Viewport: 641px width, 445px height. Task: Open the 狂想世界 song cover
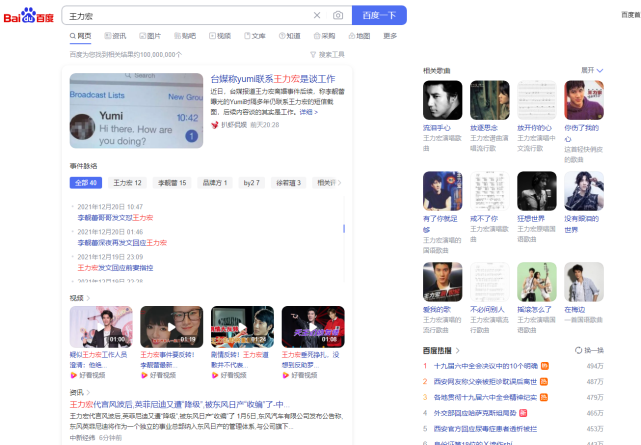537,191
